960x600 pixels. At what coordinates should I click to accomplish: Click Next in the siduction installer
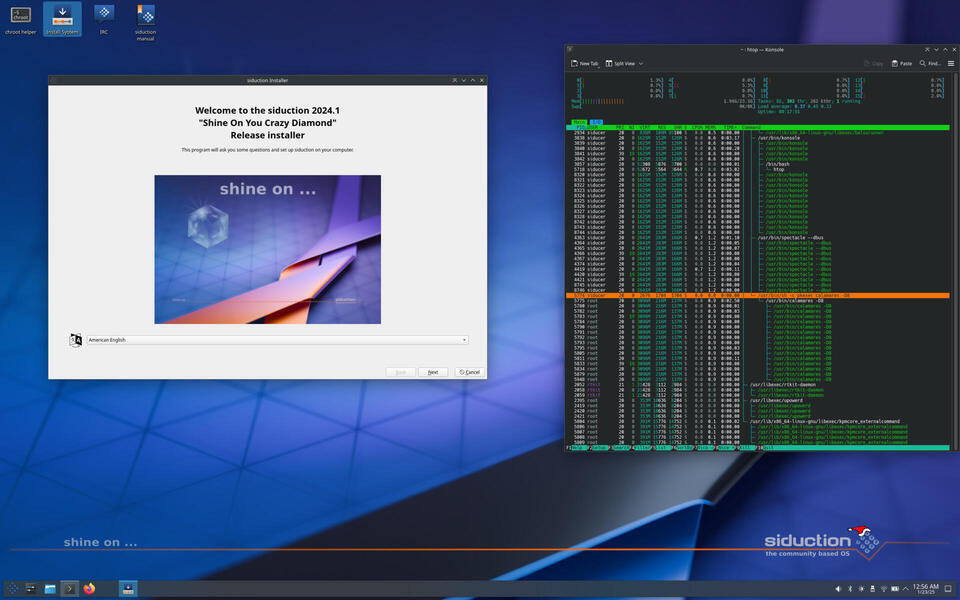433,372
